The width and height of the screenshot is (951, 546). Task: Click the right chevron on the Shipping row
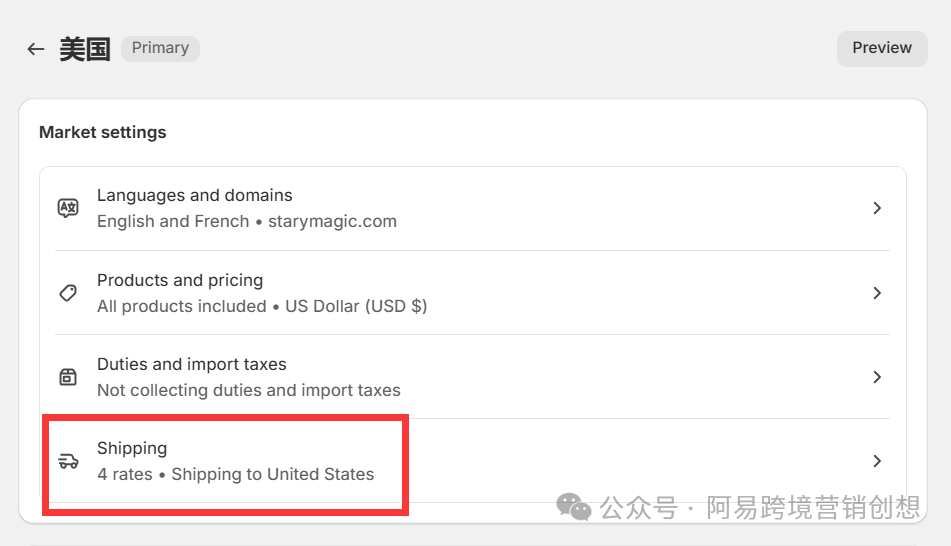click(x=876, y=461)
